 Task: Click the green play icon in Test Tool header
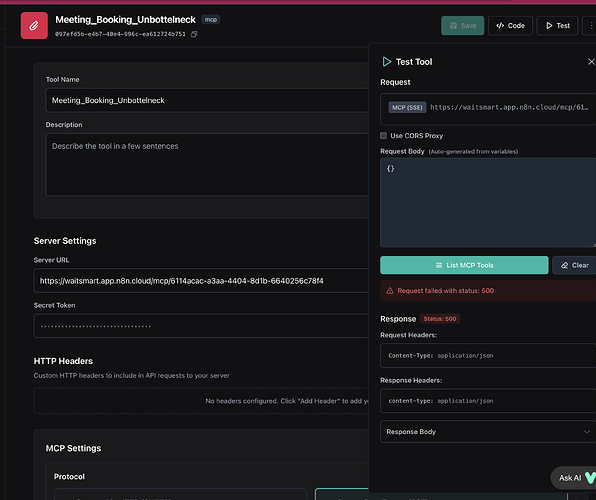point(387,62)
